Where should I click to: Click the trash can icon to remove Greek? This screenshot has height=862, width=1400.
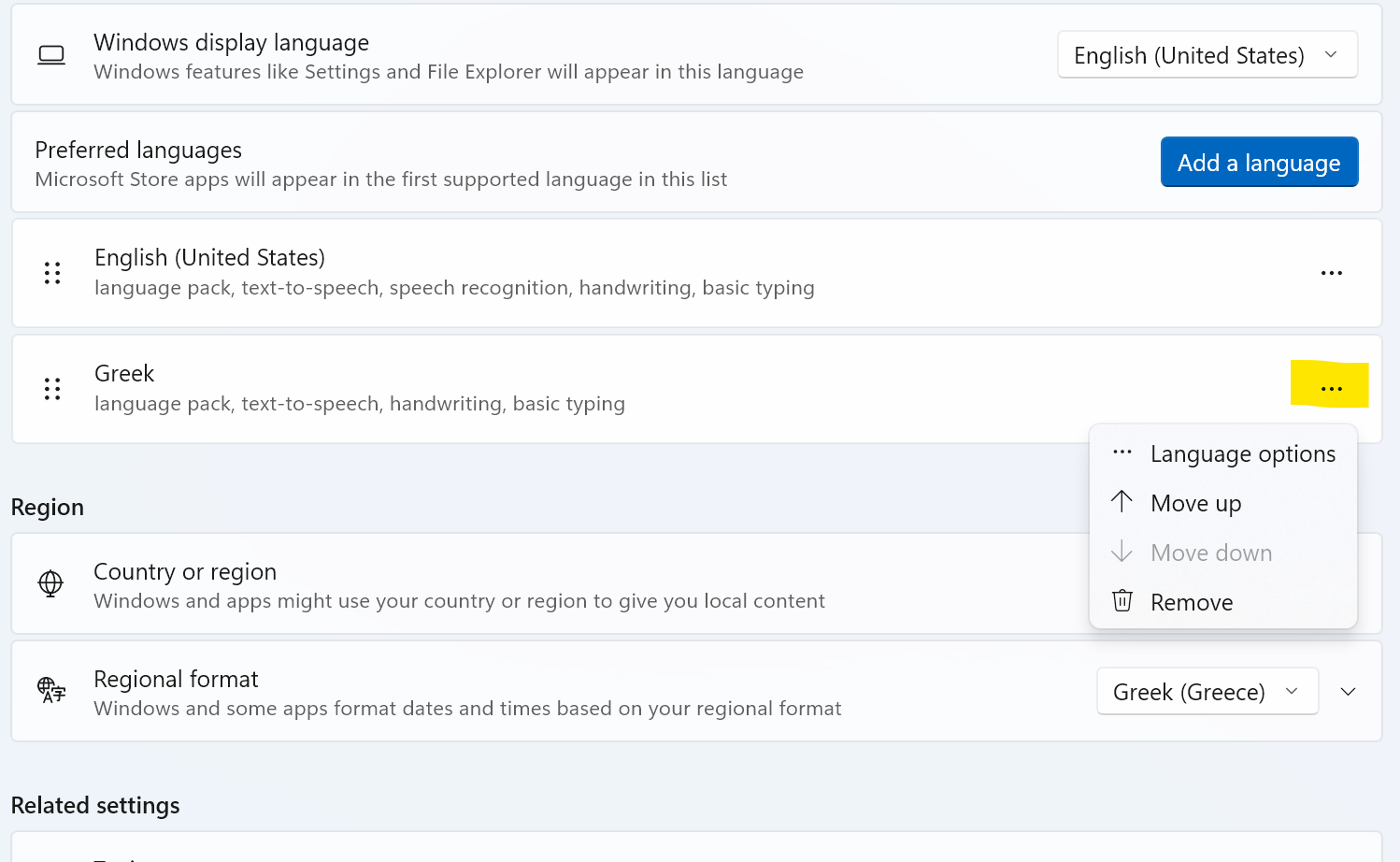click(1122, 601)
